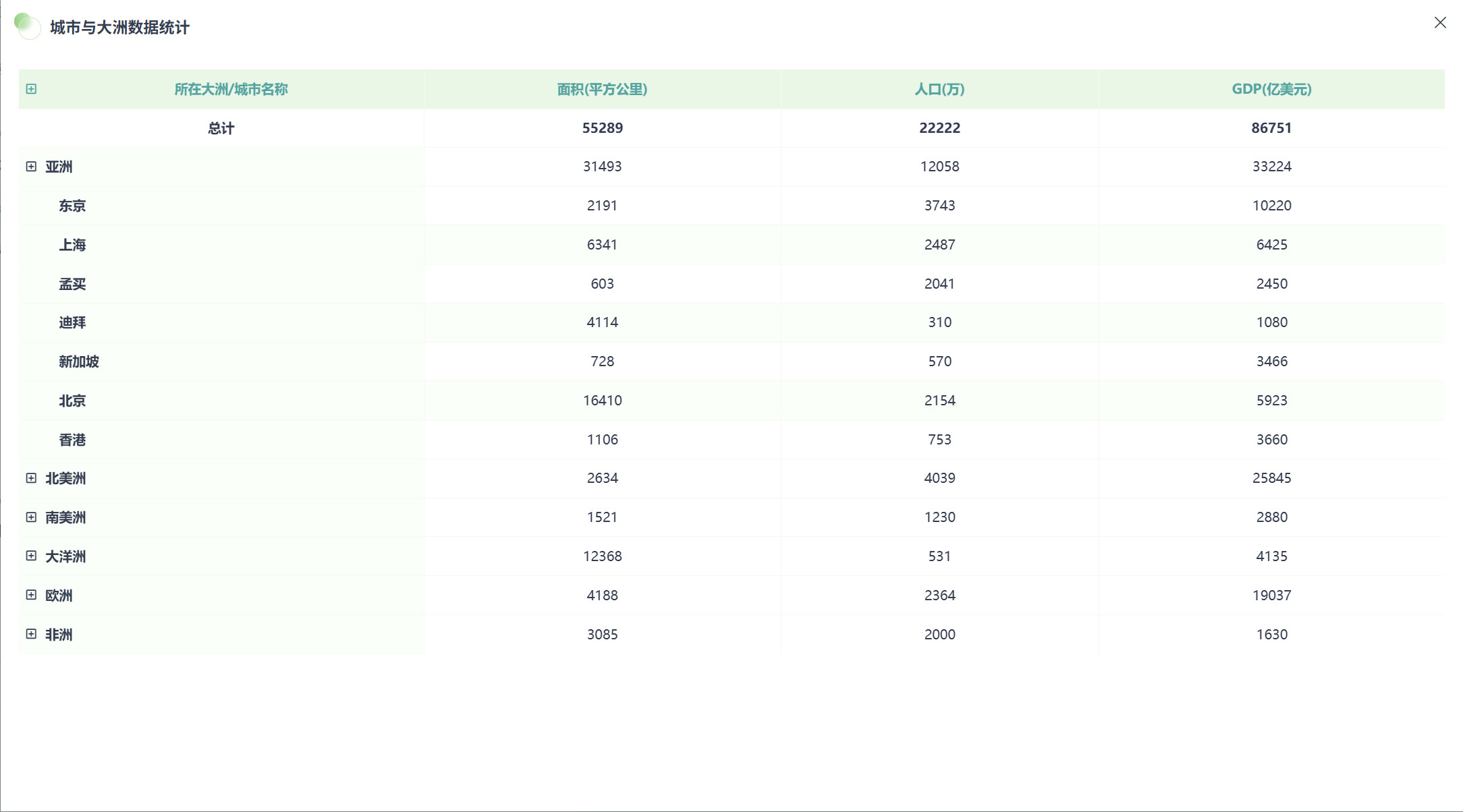
Task: Select the 上海 city row
Action: (72, 245)
